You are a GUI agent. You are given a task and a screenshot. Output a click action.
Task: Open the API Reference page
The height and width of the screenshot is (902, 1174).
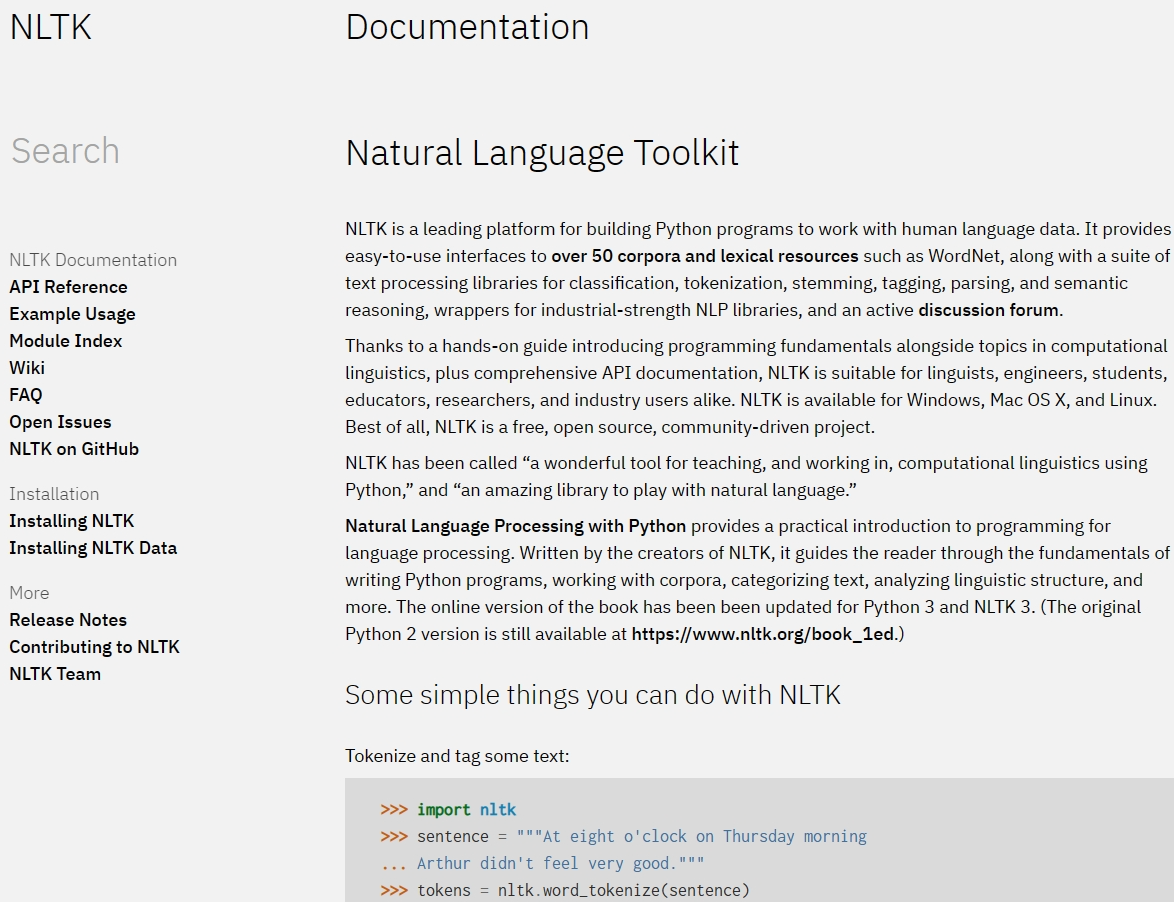[68, 287]
